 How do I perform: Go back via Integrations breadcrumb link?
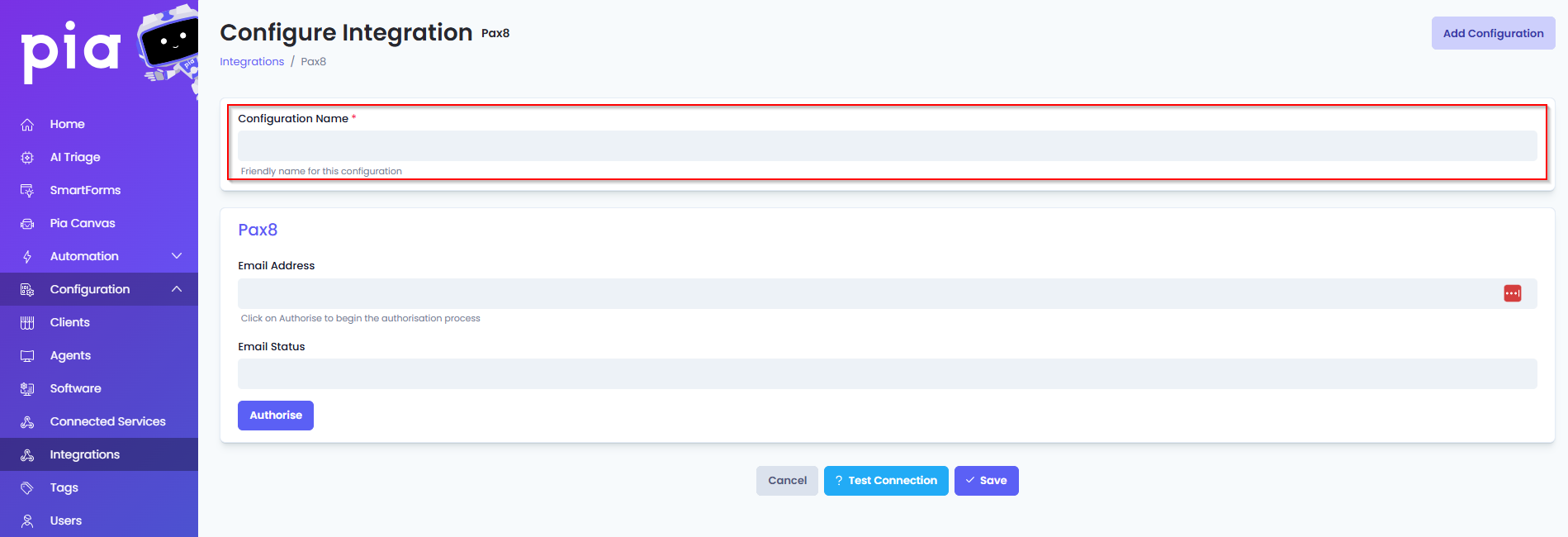click(252, 62)
